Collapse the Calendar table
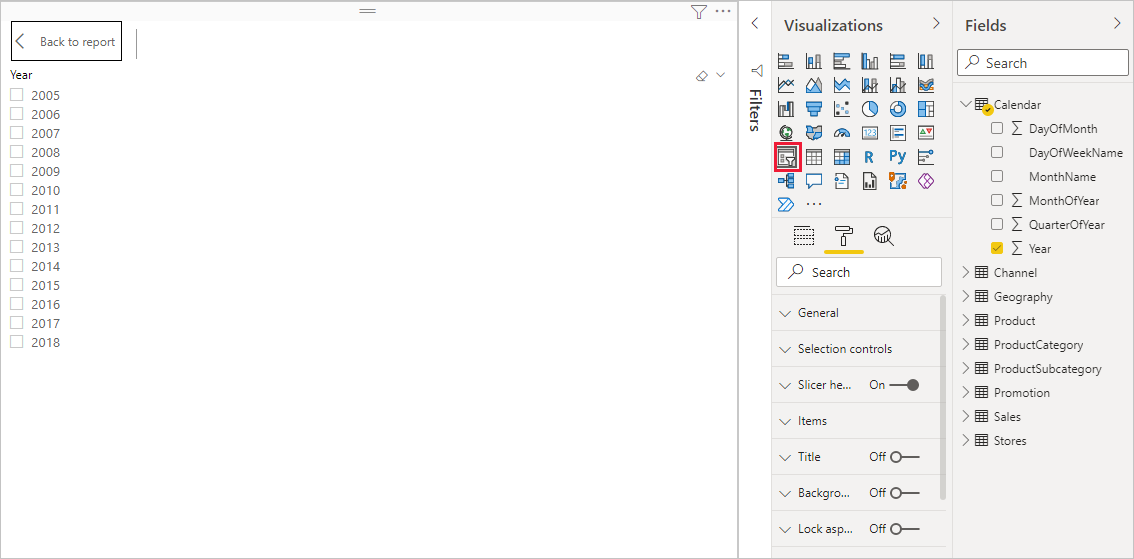 tap(965, 104)
